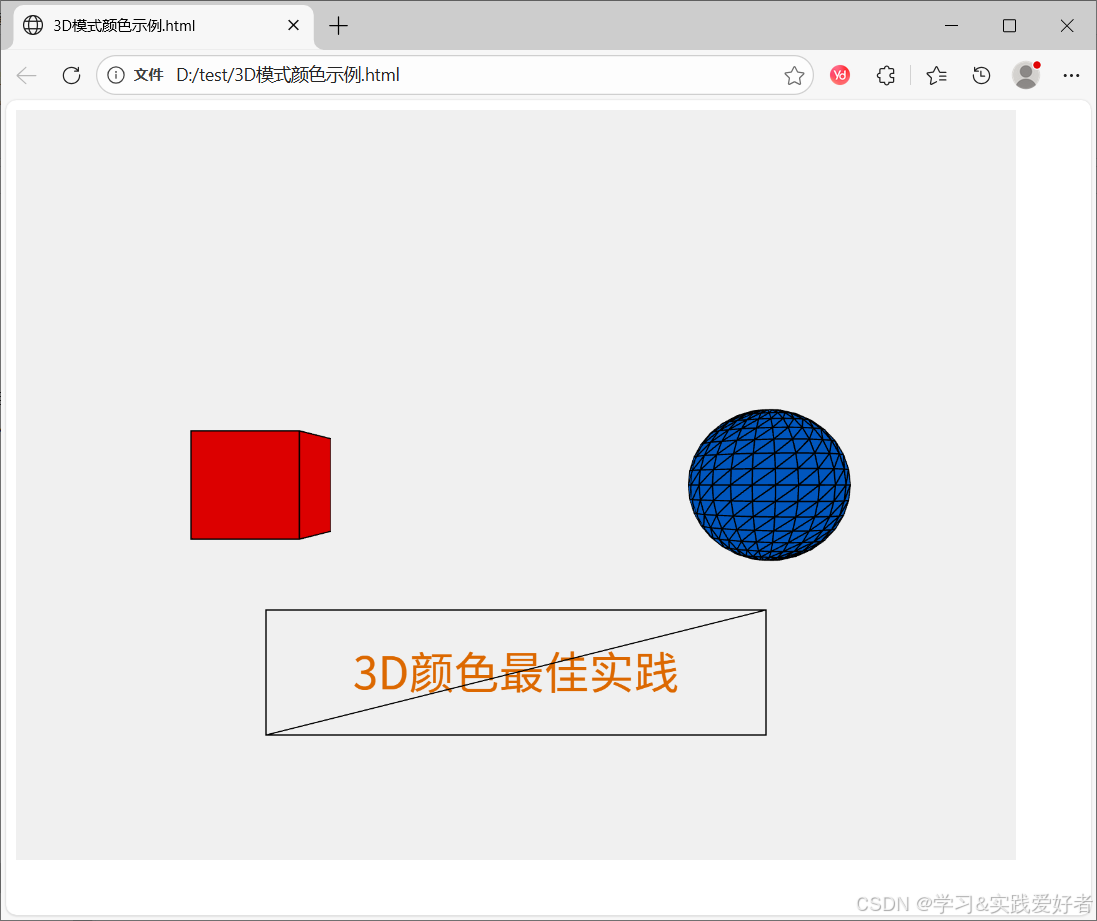Open a new tab with the plus button
Viewport: 1097px width, 921px height.
[338, 26]
